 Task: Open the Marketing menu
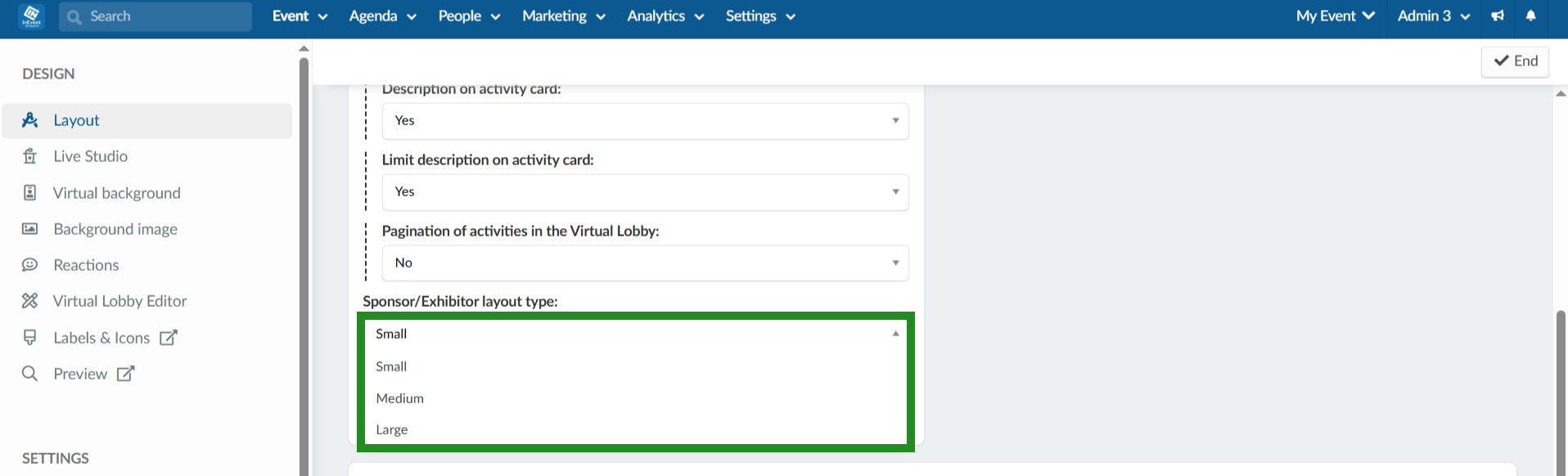(564, 16)
